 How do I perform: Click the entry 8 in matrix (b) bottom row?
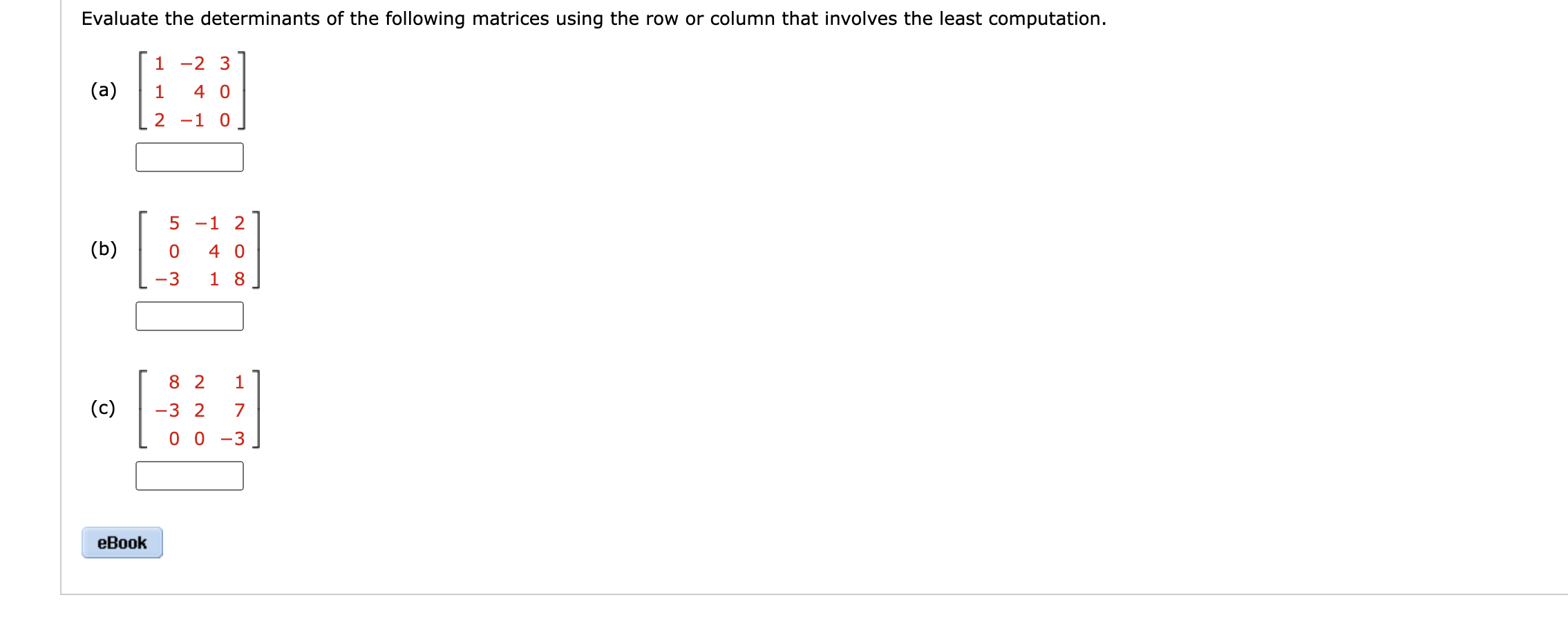(x=238, y=280)
